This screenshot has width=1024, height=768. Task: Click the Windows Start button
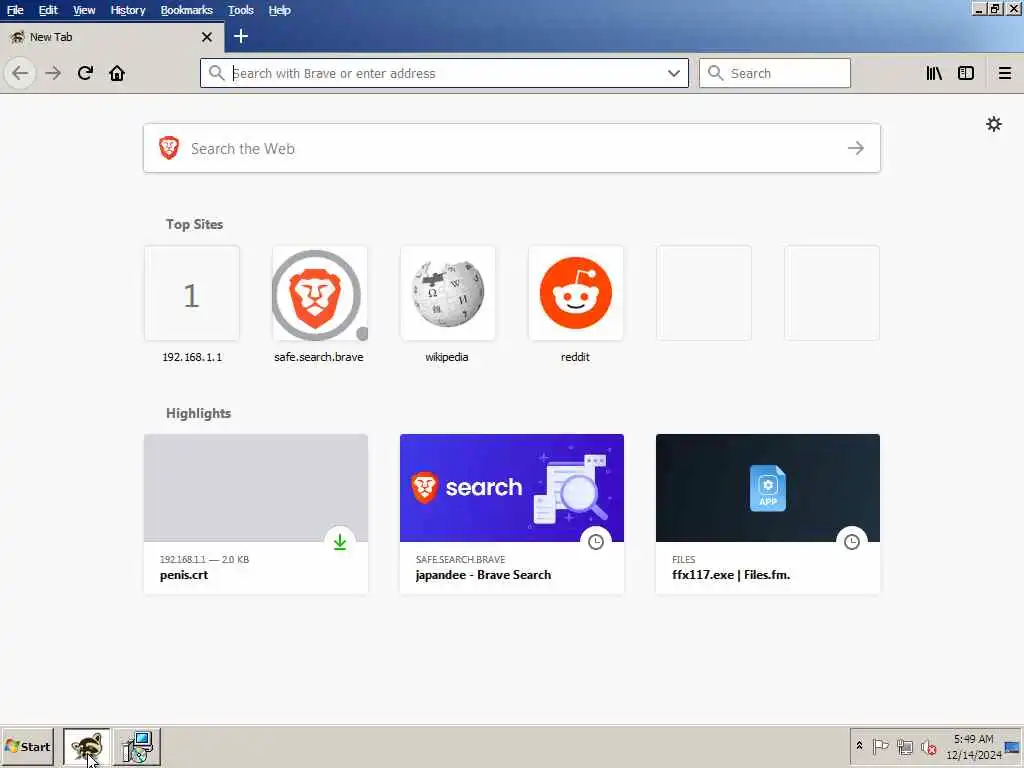pyautogui.click(x=27, y=746)
